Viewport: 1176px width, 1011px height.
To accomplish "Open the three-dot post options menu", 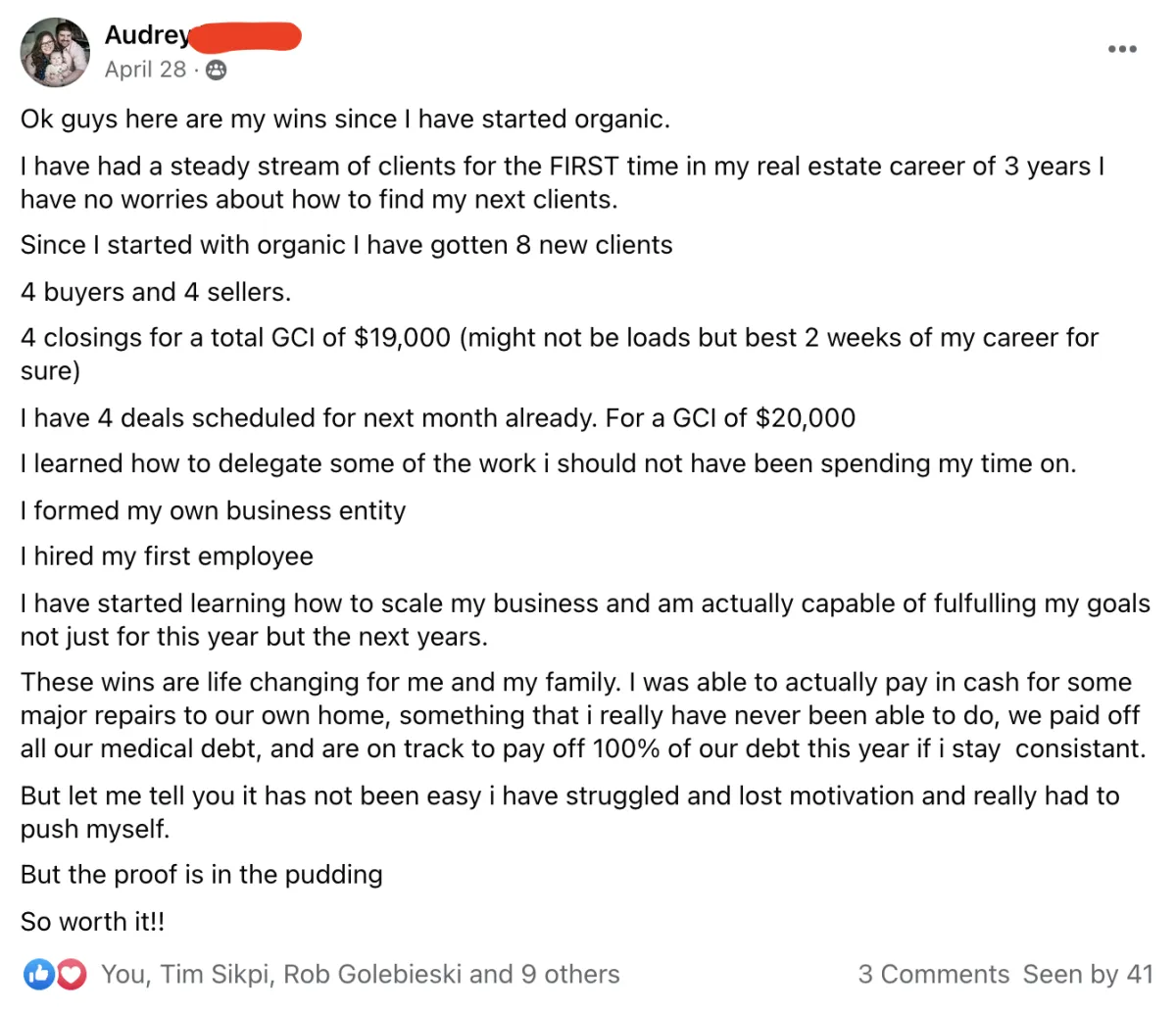I will (x=1122, y=49).
